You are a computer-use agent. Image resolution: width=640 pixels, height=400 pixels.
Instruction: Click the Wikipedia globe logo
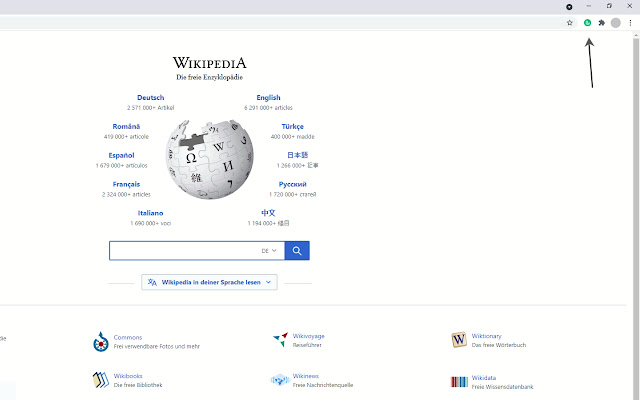(x=209, y=160)
